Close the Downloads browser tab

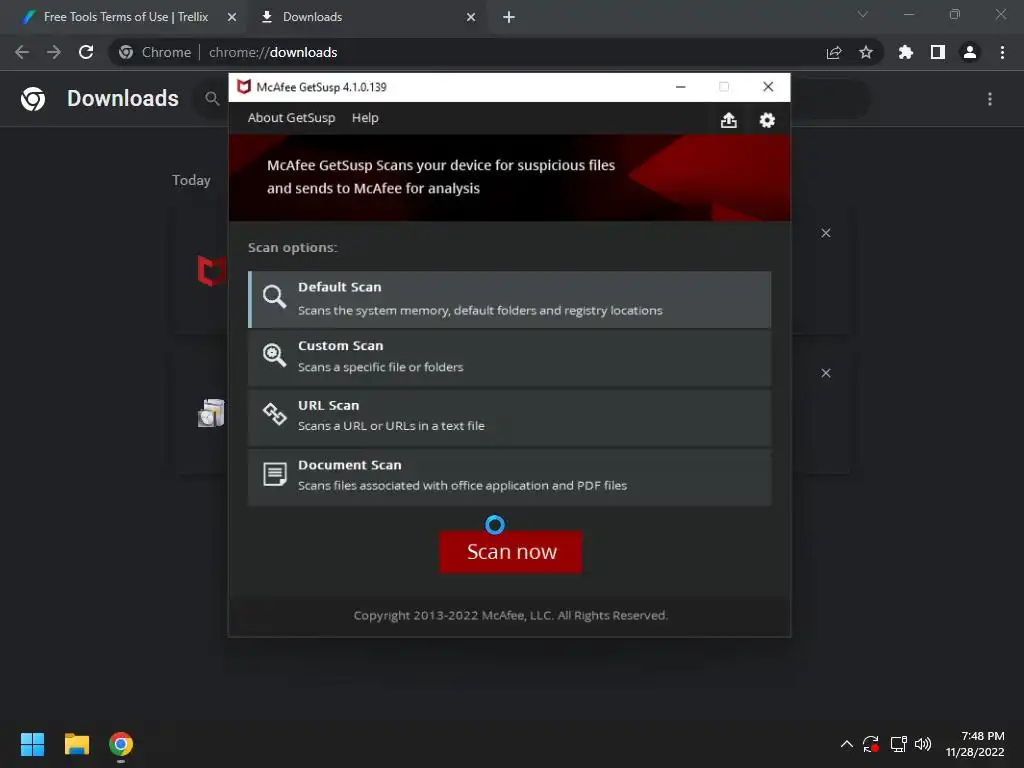471,18
